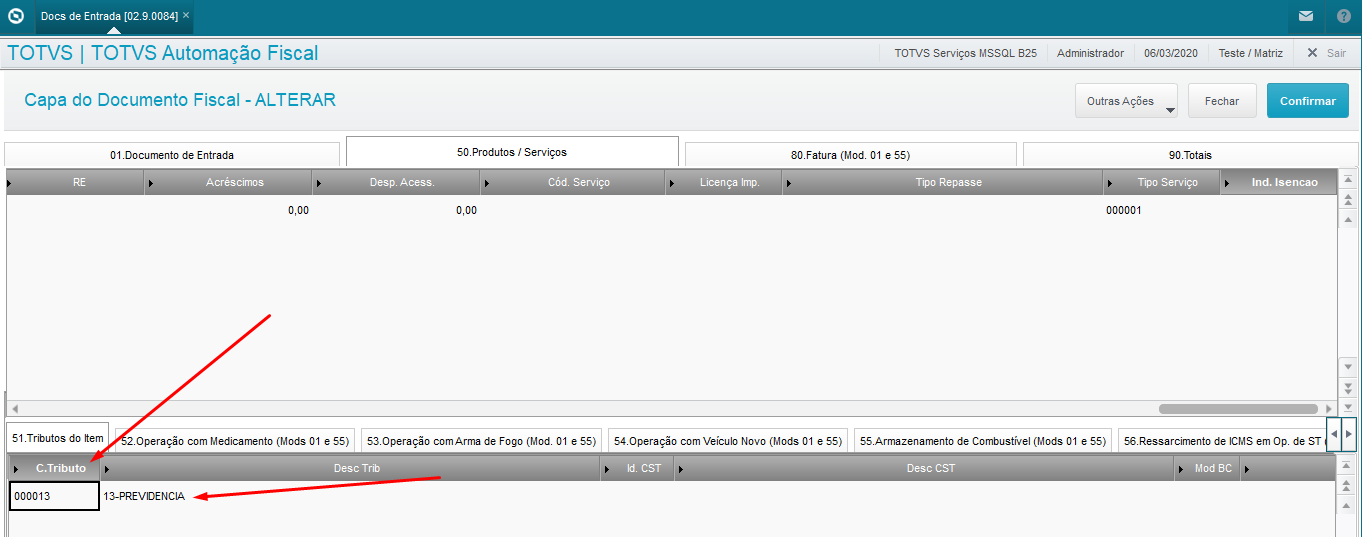Open the 51.Tributos do Item sub-tab
1362x537 pixels.
pos(58,438)
